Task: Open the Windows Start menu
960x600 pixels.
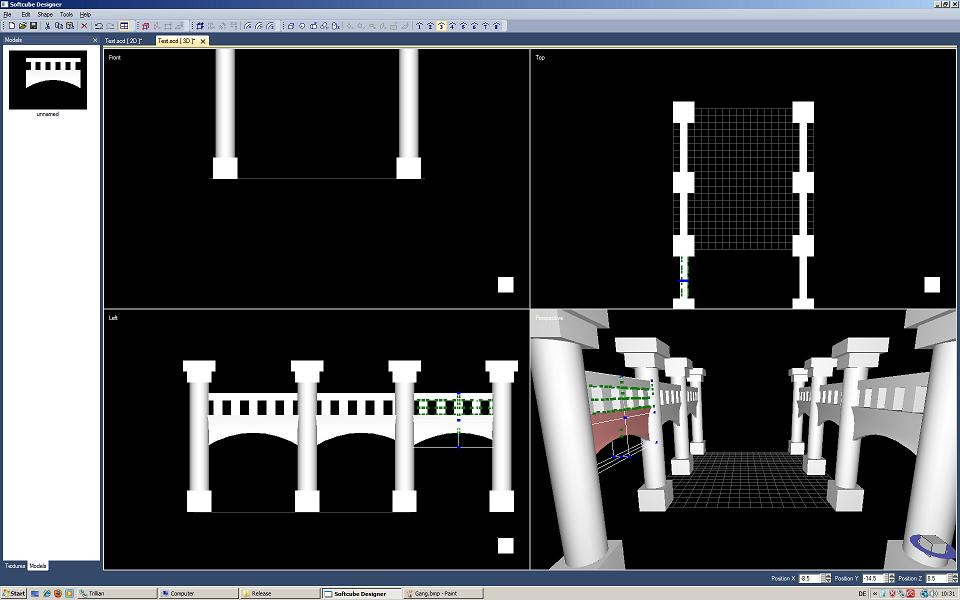Action: pyautogui.click(x=14, y=593)
